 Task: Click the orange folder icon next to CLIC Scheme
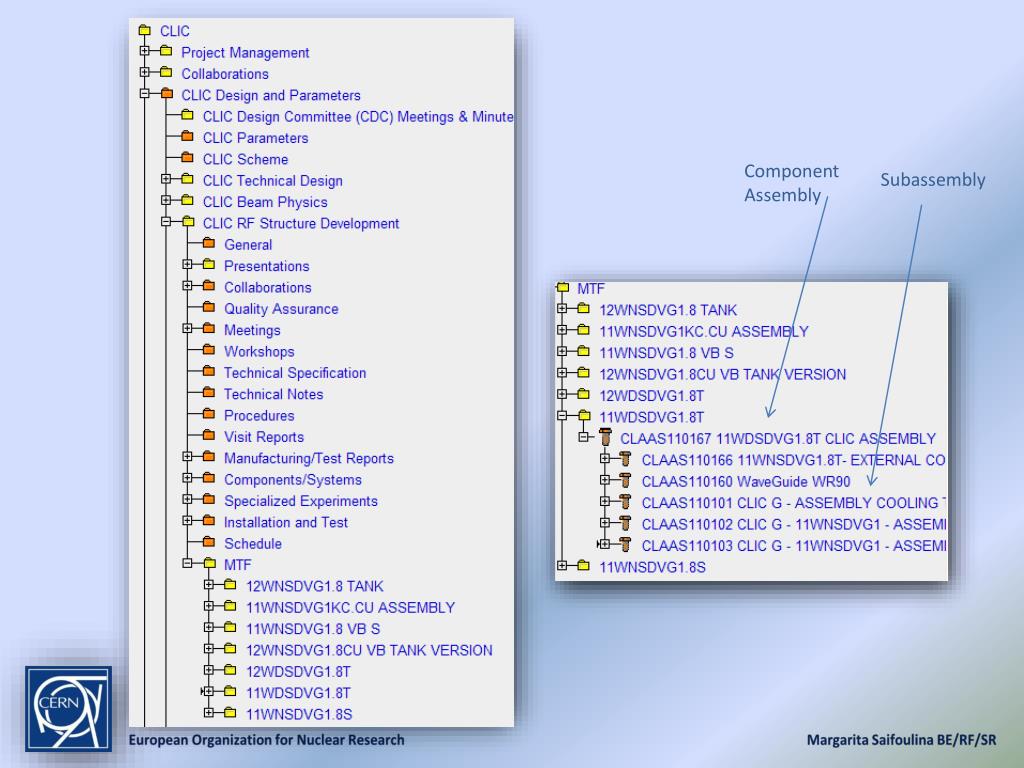187,158
